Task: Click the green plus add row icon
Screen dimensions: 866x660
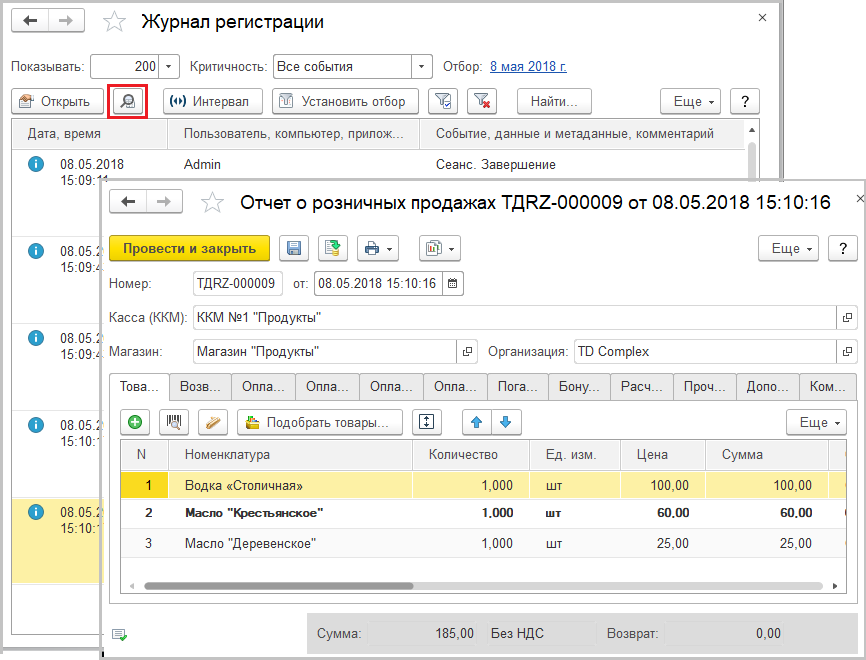Action: click(x=135, y=422)
